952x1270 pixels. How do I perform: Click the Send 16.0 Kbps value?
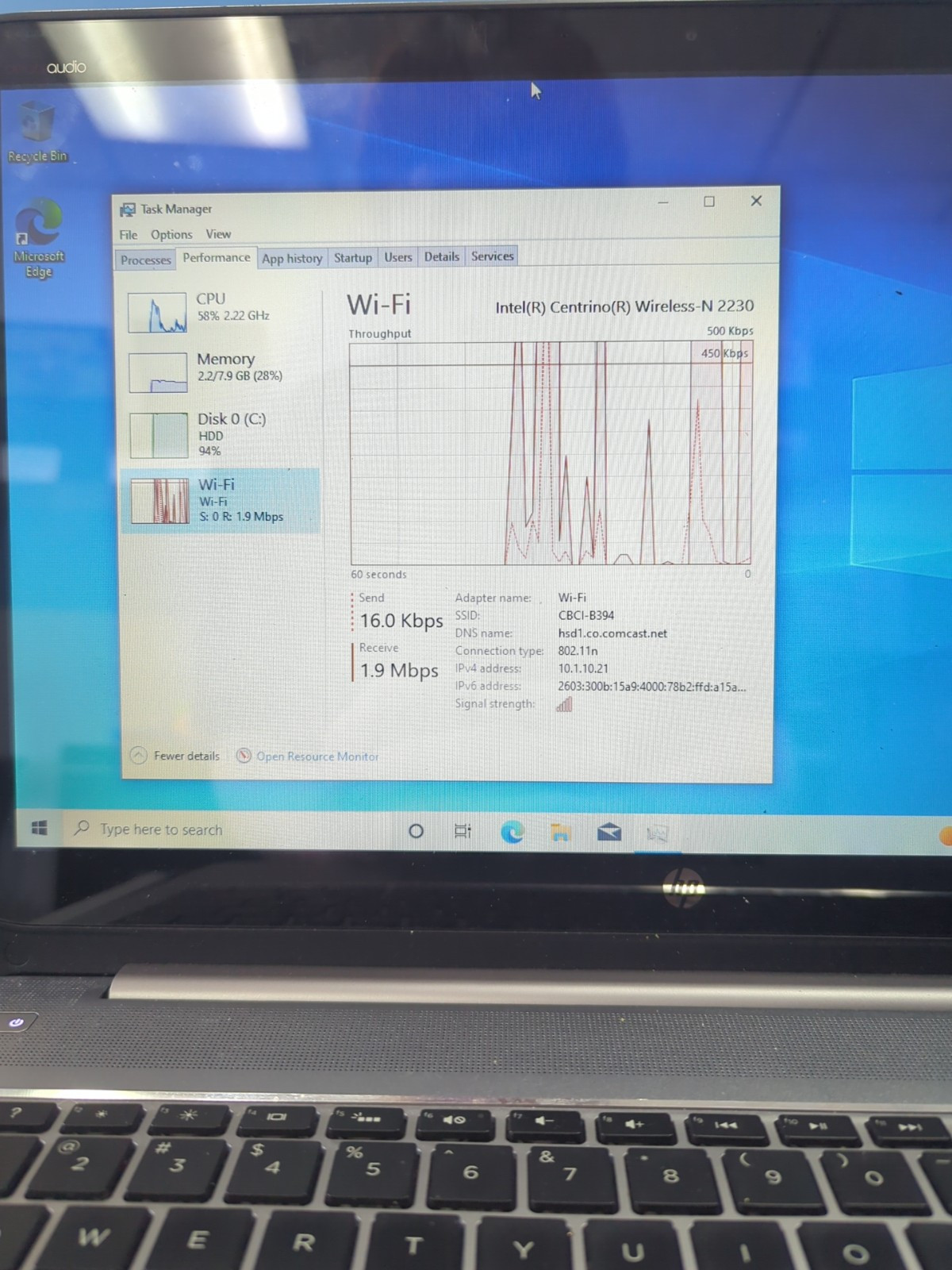(401, 621)
